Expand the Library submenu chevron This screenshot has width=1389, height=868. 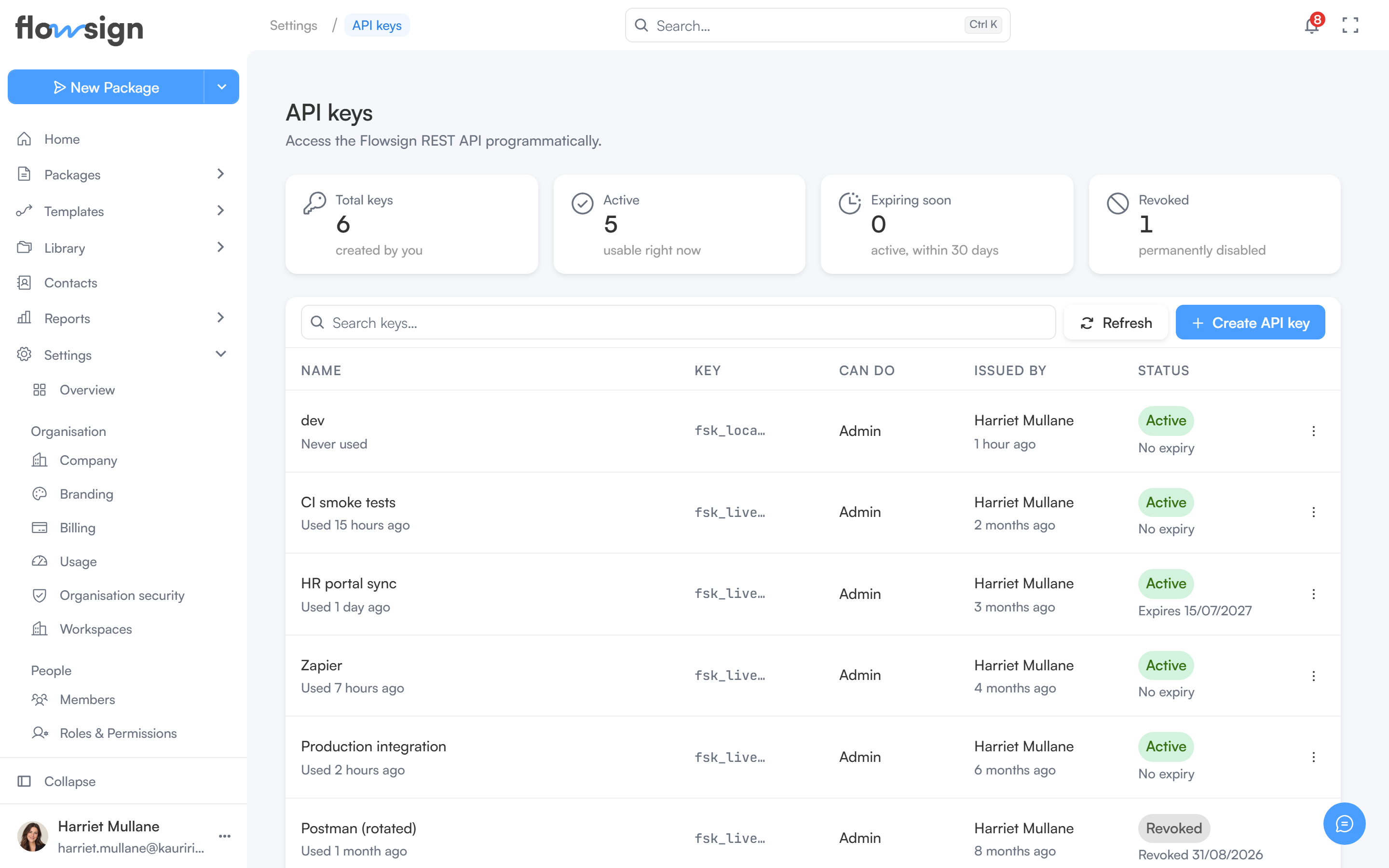pyautogui.click(x=221, y=247)
